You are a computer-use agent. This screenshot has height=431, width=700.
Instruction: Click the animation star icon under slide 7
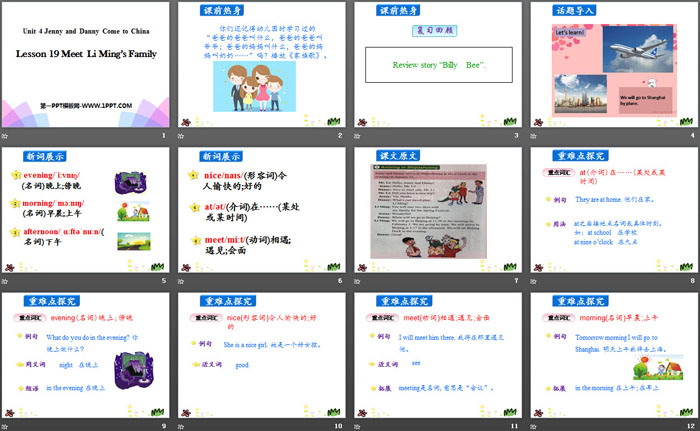pos(357,281)
